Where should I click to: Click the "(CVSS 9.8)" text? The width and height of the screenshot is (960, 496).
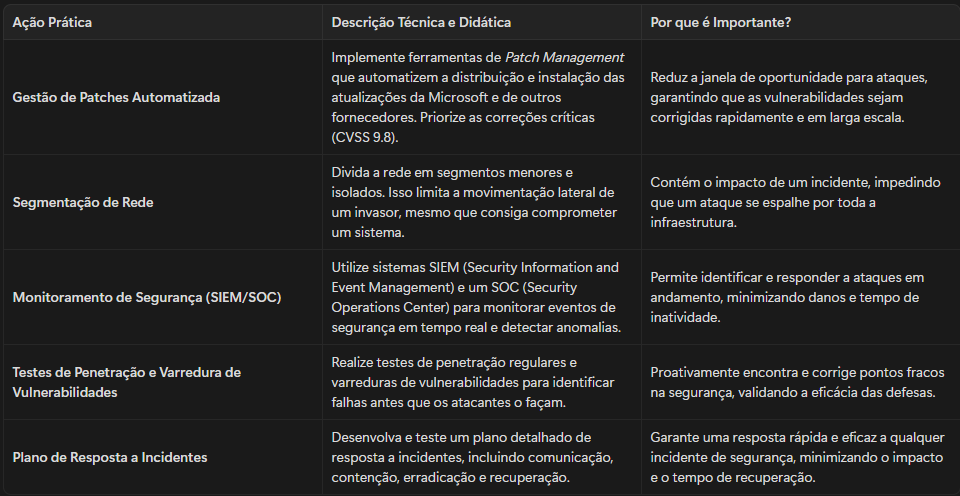365,137
